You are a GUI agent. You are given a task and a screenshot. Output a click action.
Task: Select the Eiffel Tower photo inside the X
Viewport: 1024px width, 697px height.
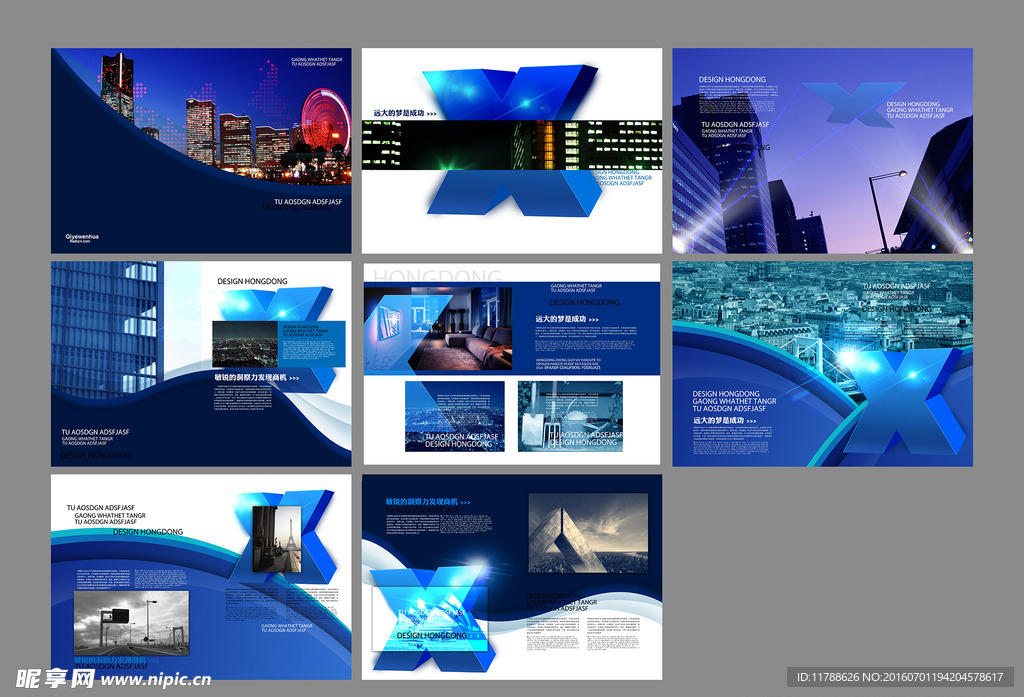click(277, 539)
